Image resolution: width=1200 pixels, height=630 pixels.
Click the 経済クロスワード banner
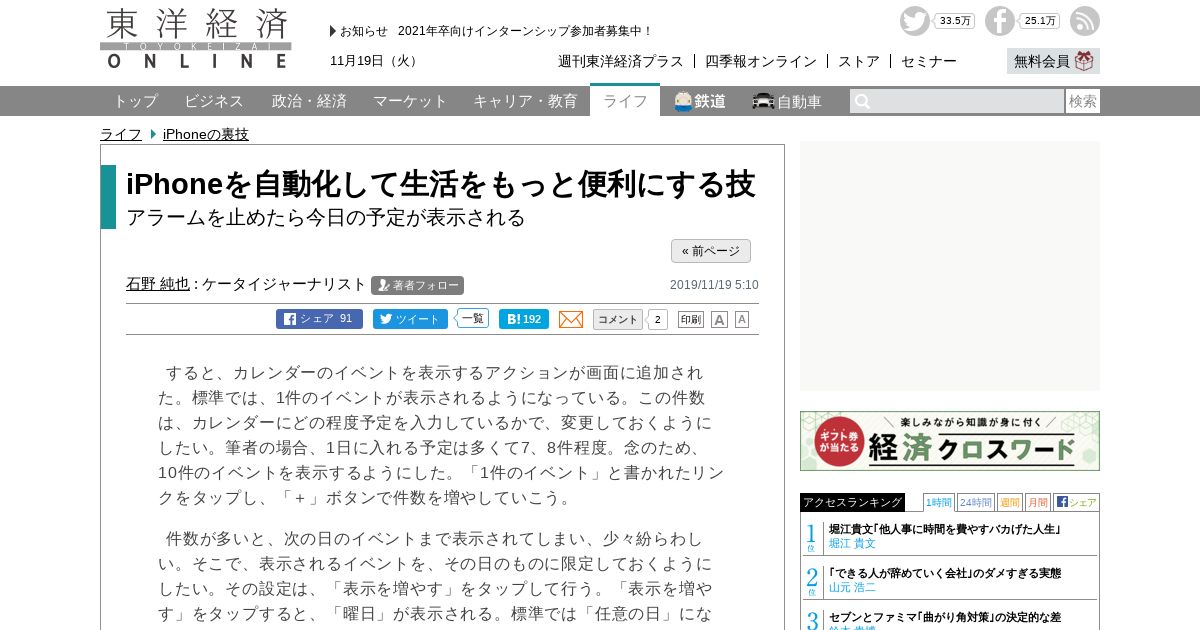point(950,441)
